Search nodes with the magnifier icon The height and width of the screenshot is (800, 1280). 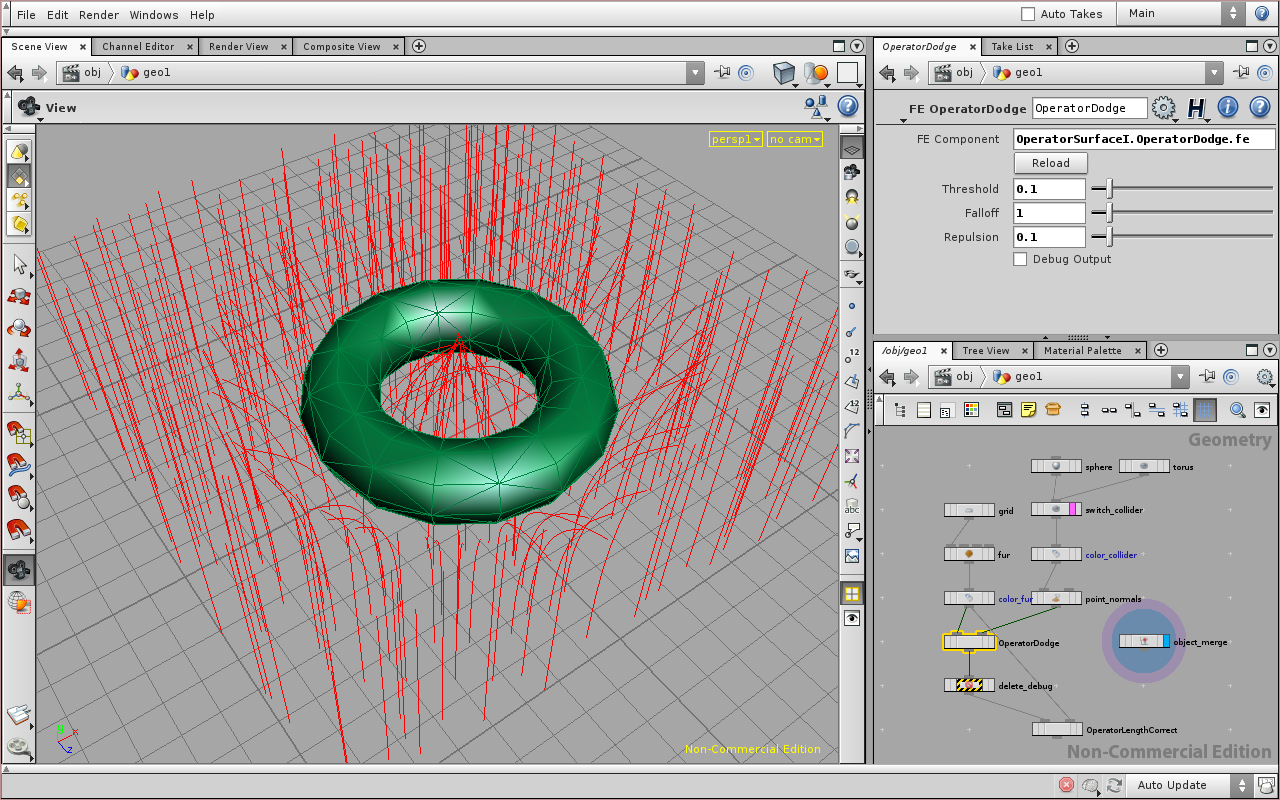pos(1238,409)
